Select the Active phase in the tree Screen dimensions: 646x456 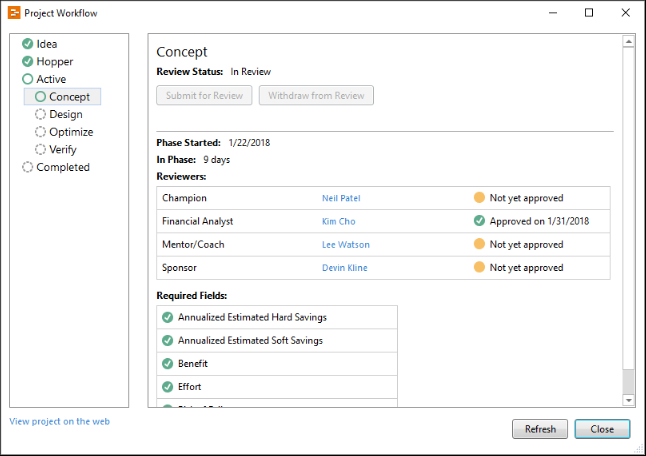tap(51, 80)
